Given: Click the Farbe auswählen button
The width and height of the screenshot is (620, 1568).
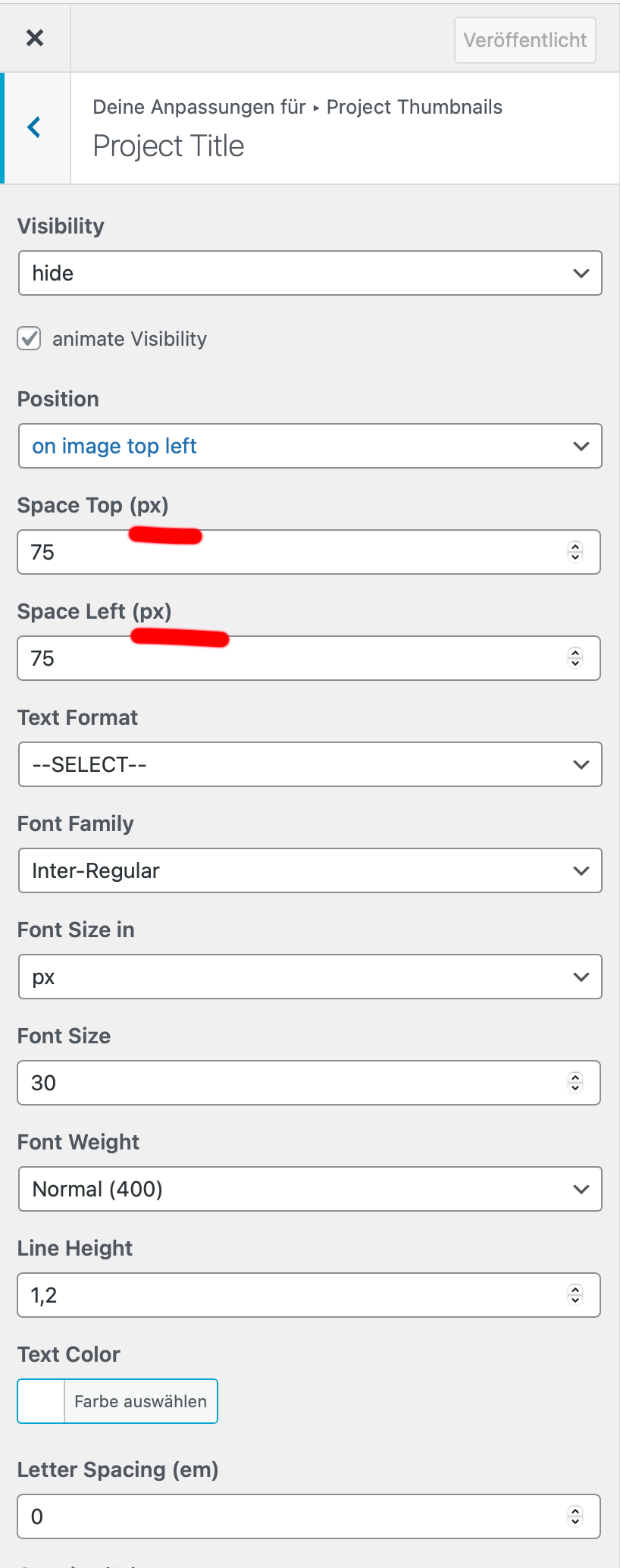Looking at the screenshot, I should pos(141,1401).
